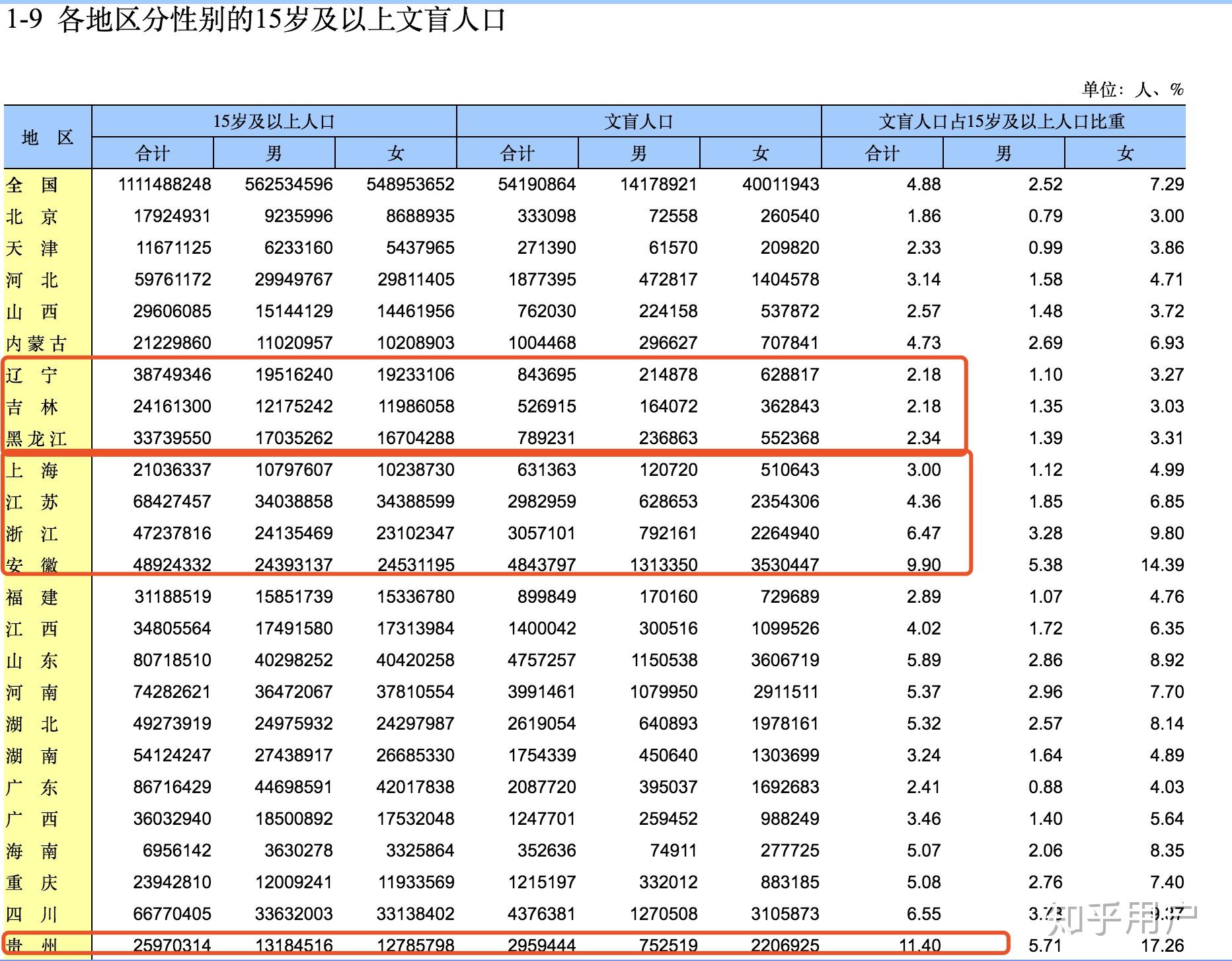
Task: Click Fujian male illiterate count 170160
Action: coord(668,597)
